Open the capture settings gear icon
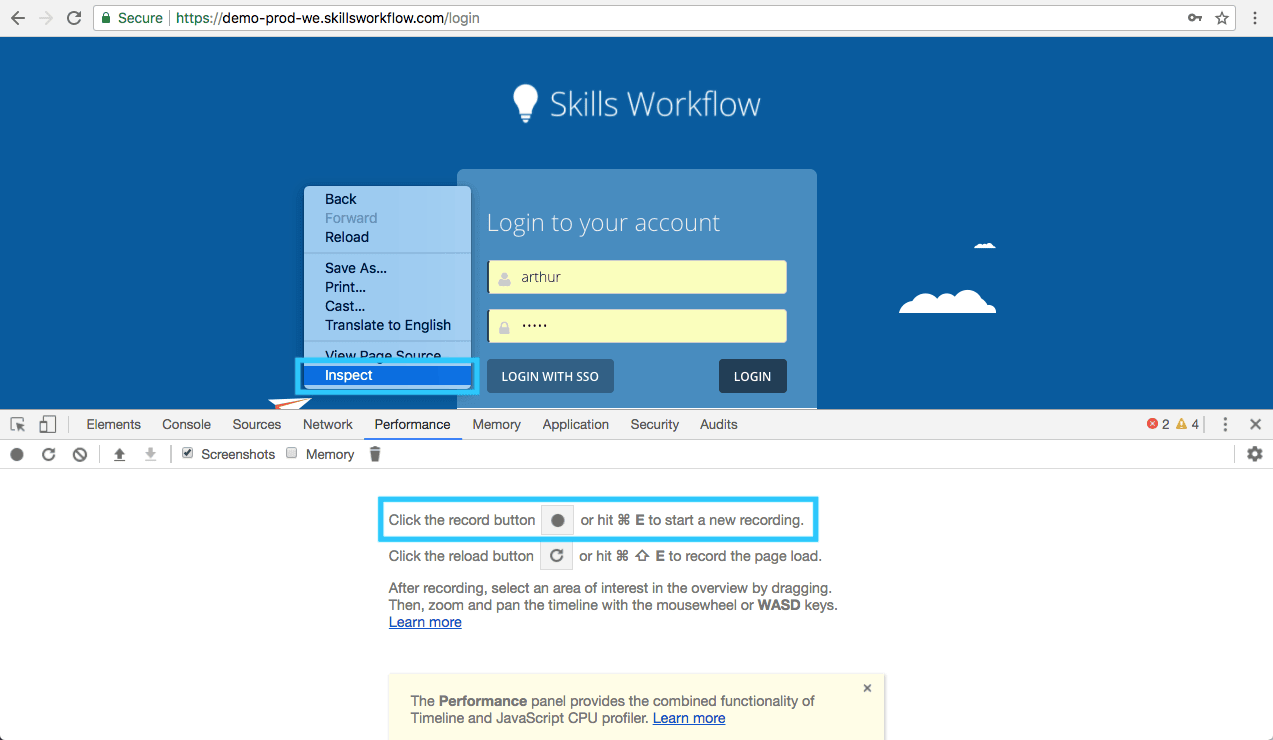Screen dimensions: 1273x740 [1254, 454]
